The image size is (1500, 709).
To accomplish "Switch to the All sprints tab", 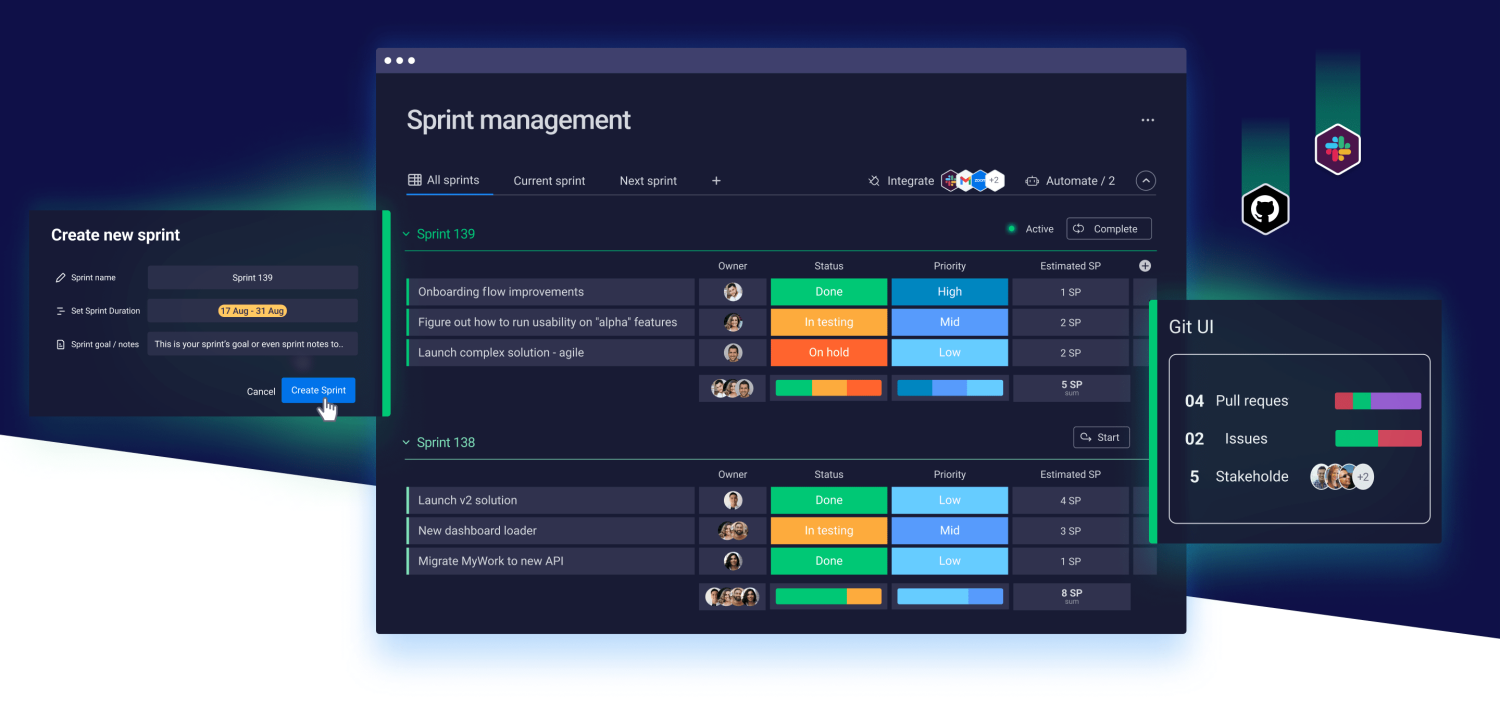I will (444, 180).
